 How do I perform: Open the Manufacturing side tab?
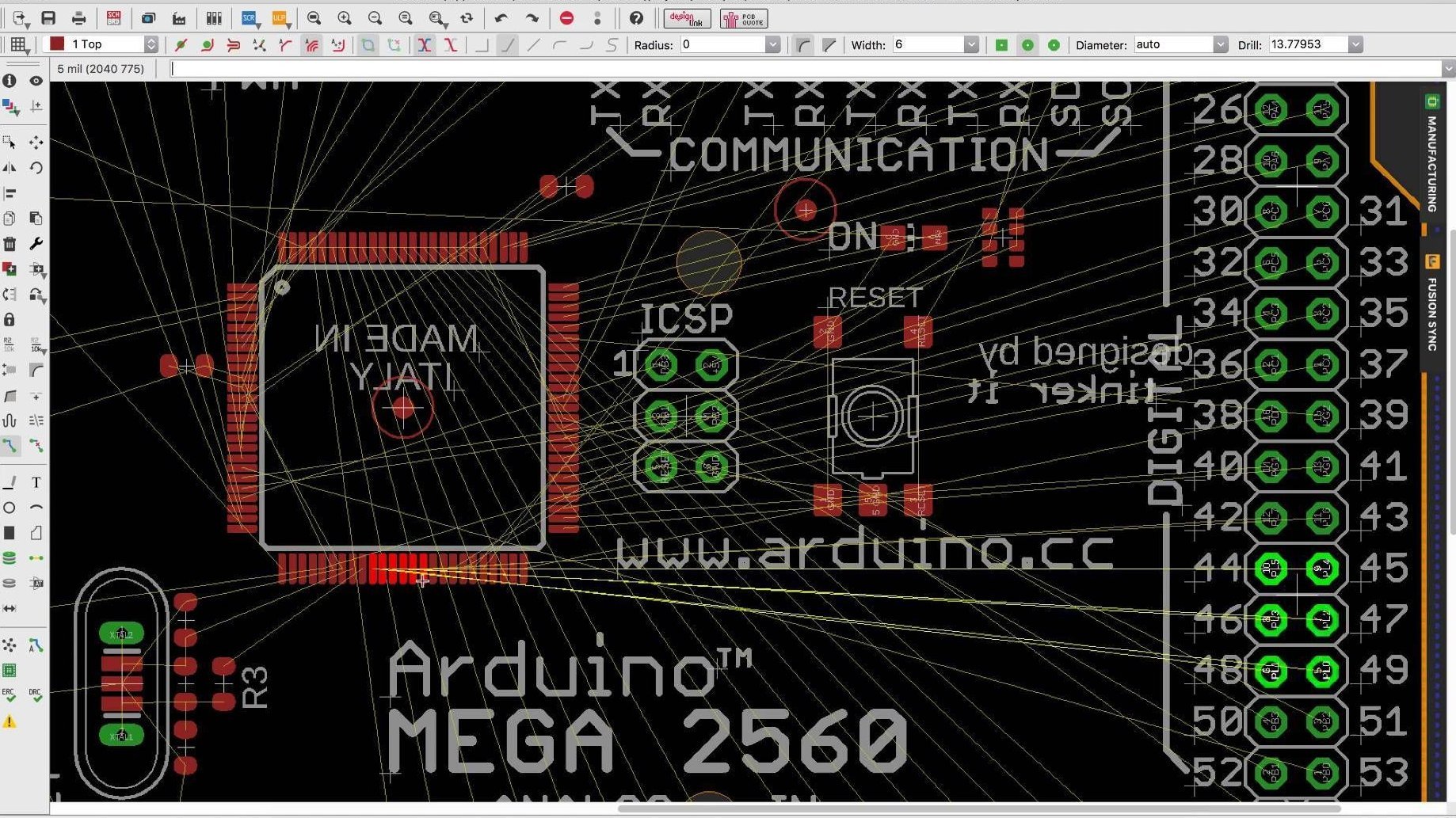(1431, 154)
